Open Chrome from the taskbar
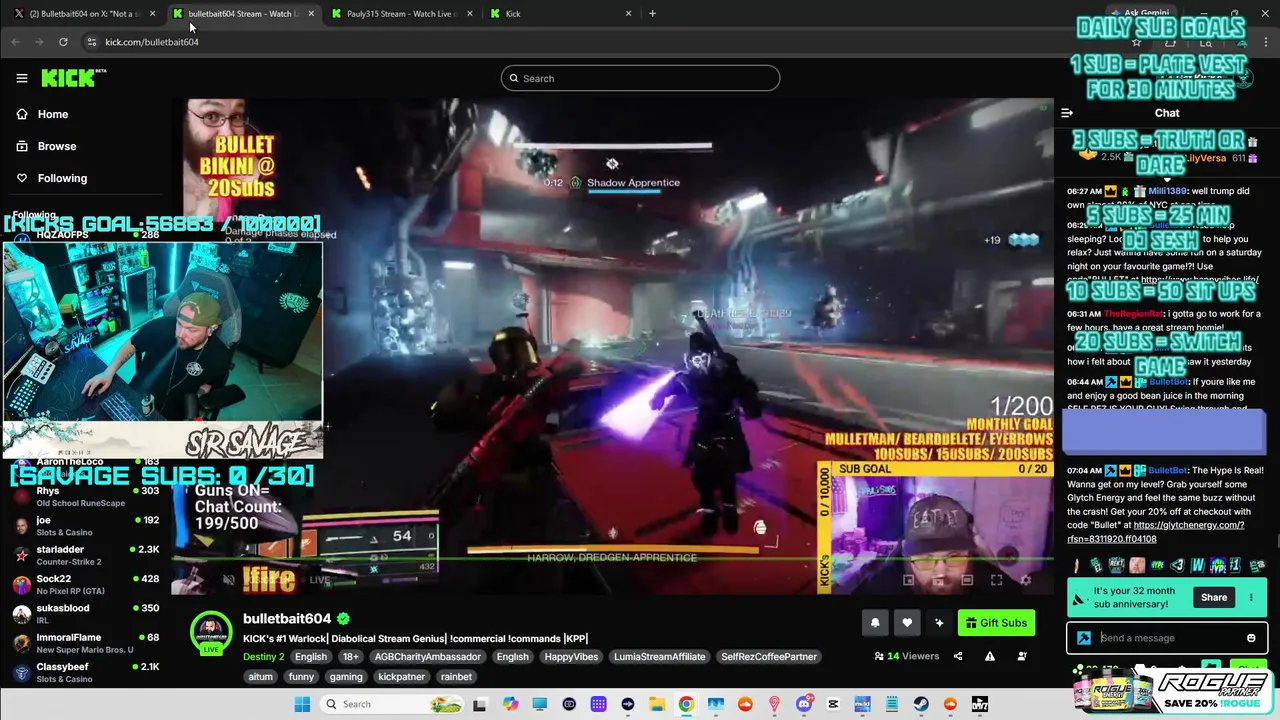 point(686,704)
